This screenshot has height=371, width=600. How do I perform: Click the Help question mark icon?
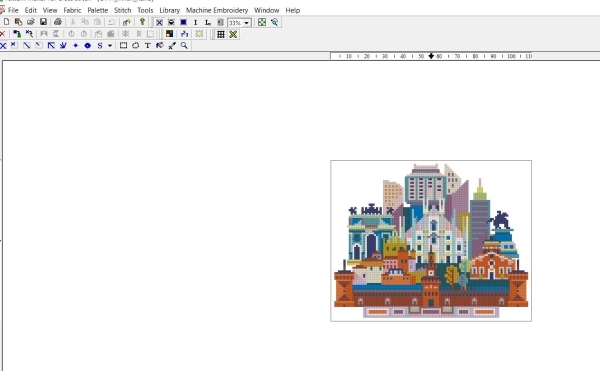(142, 22)
